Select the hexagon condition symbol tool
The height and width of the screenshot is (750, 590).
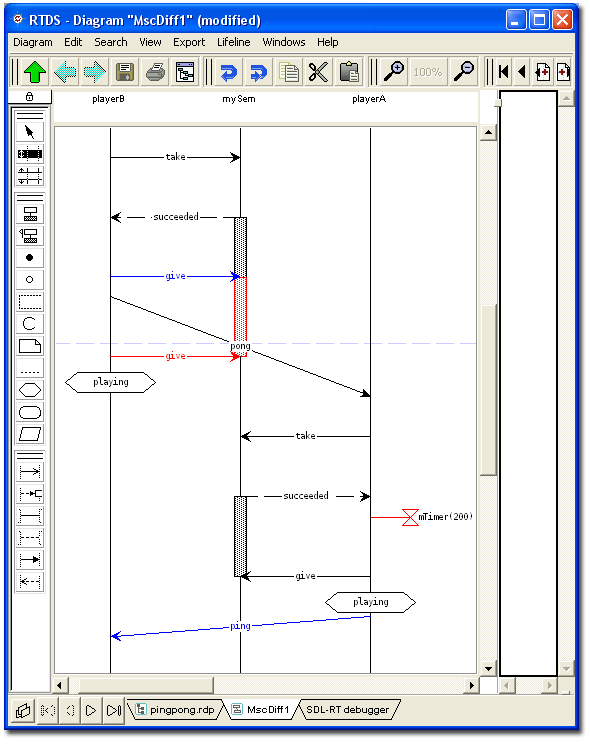[30, 390]
